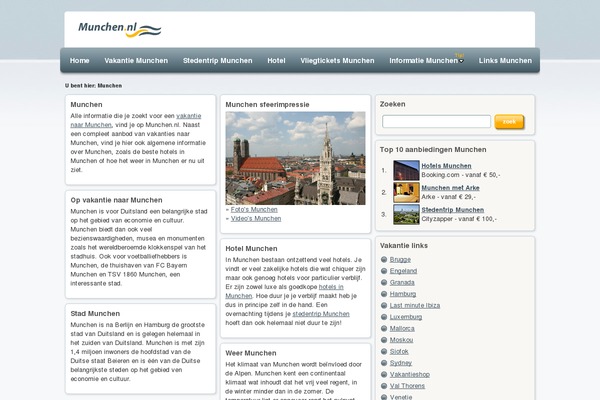Click the bullet icon beside Brugge
This screenshot has height=400, width=600.
384,260
